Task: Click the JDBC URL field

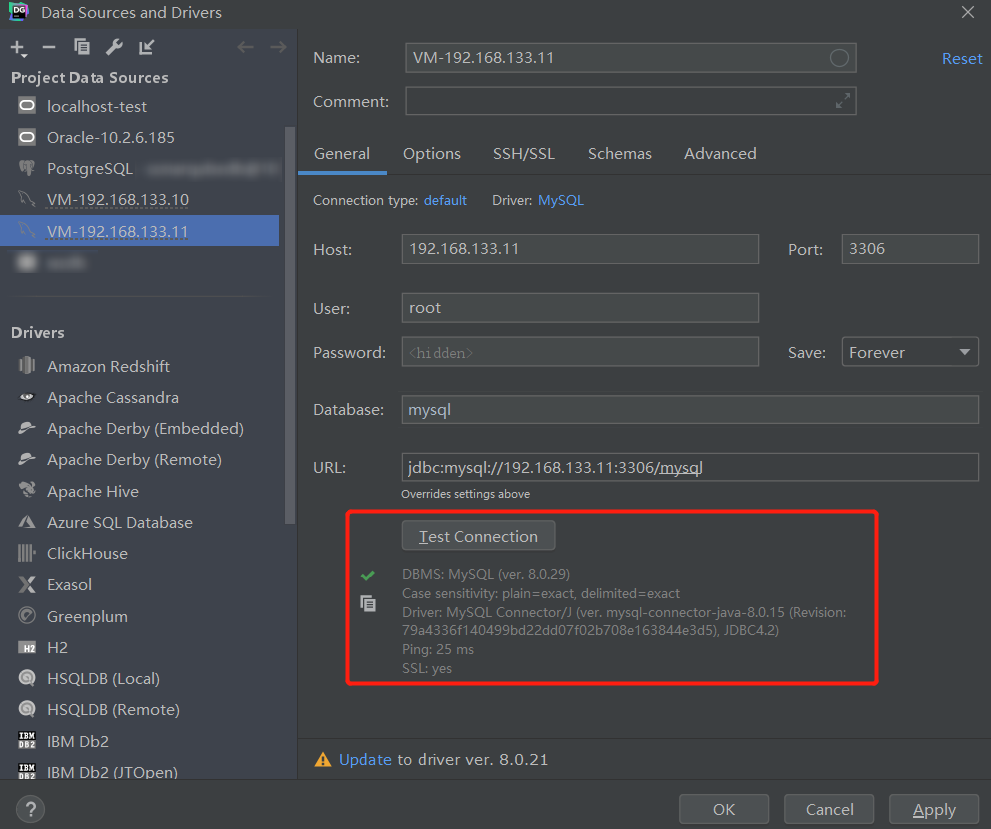Action: [690, 468]
